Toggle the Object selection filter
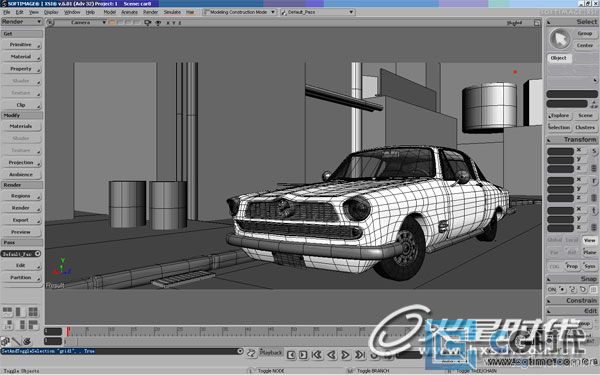This screenshot has height=375, width=600. [x=559, y=58]
